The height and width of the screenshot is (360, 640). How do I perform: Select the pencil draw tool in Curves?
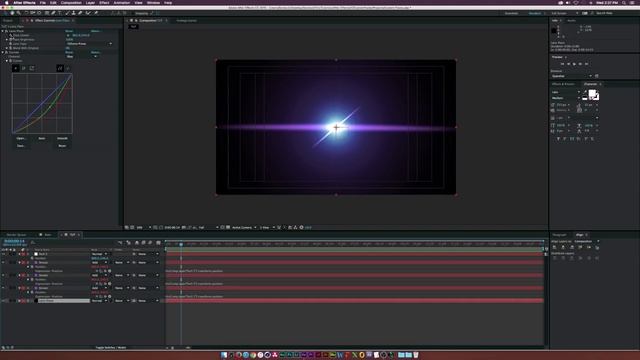68,68
